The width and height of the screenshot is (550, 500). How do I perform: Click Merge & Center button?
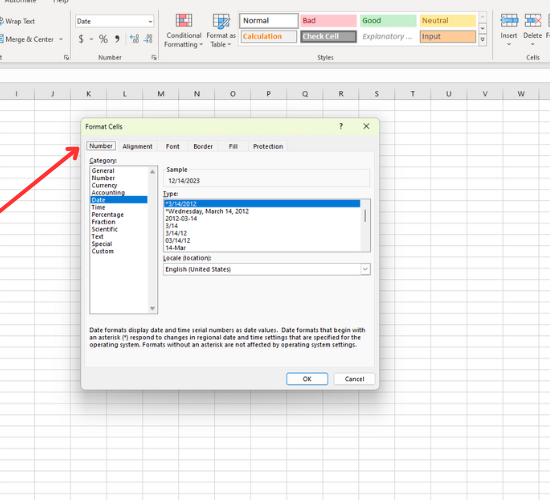point(27,39)
